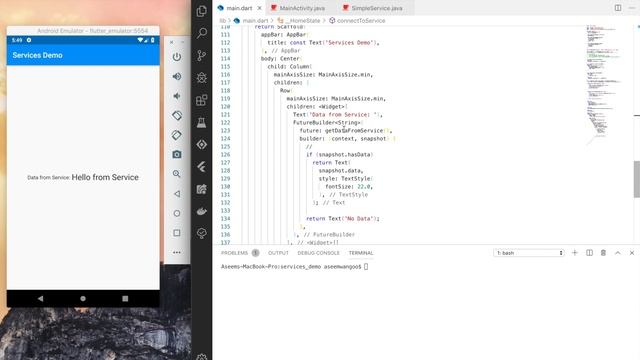Split the editor right
640x360 pixels.
click(x=618, y=8)
